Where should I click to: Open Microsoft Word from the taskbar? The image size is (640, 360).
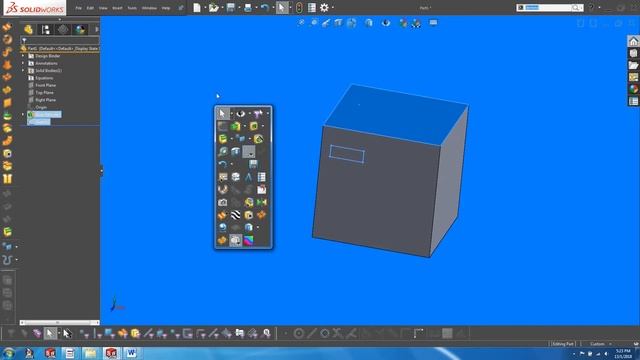[131, 353]
